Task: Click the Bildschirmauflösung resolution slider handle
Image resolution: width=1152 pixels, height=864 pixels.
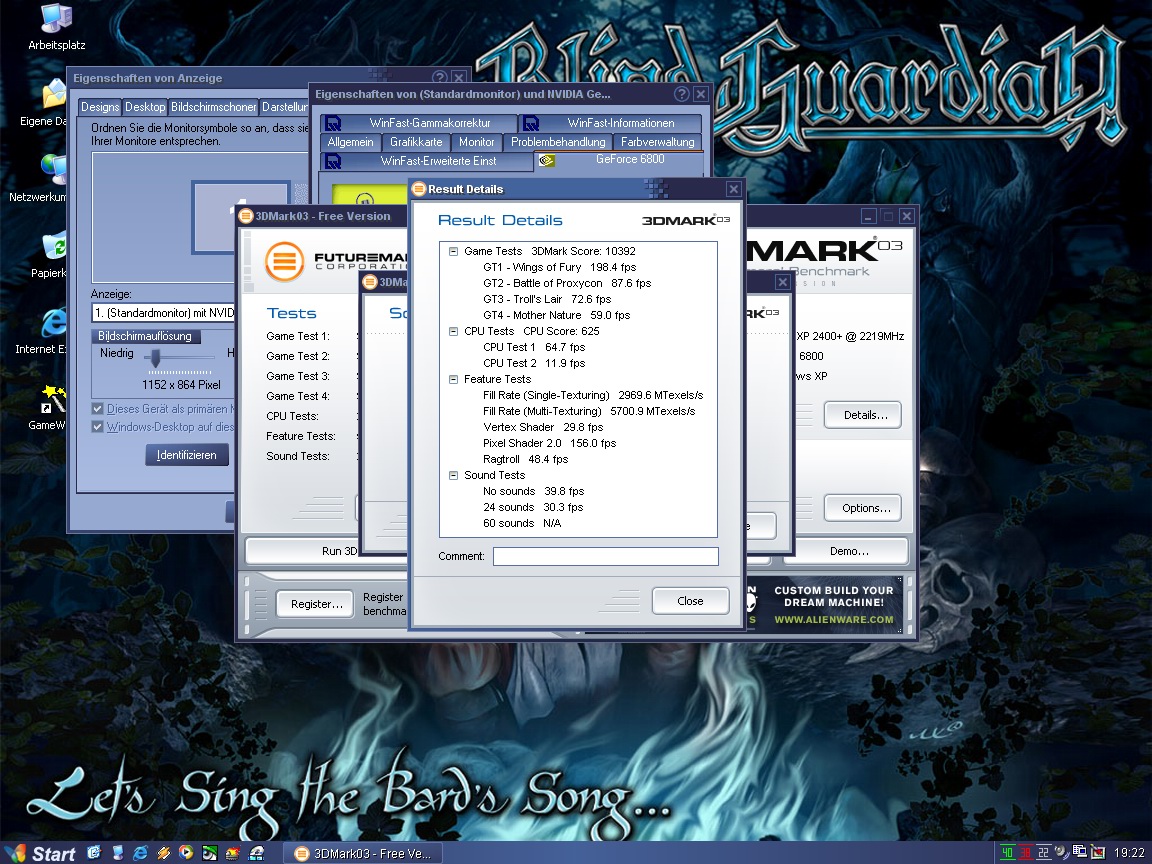Action: point(155,358)
